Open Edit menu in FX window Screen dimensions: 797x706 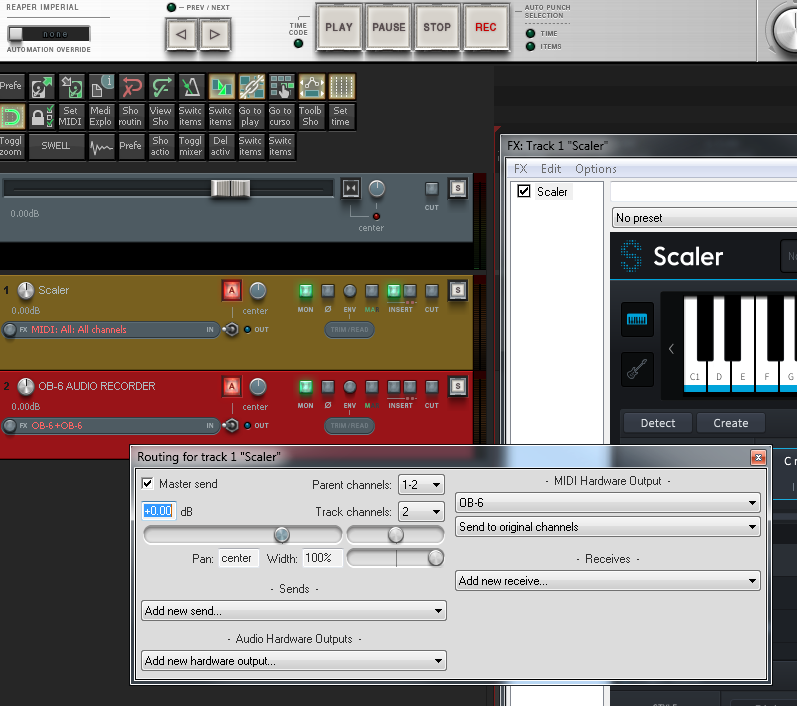click(550, 169)
